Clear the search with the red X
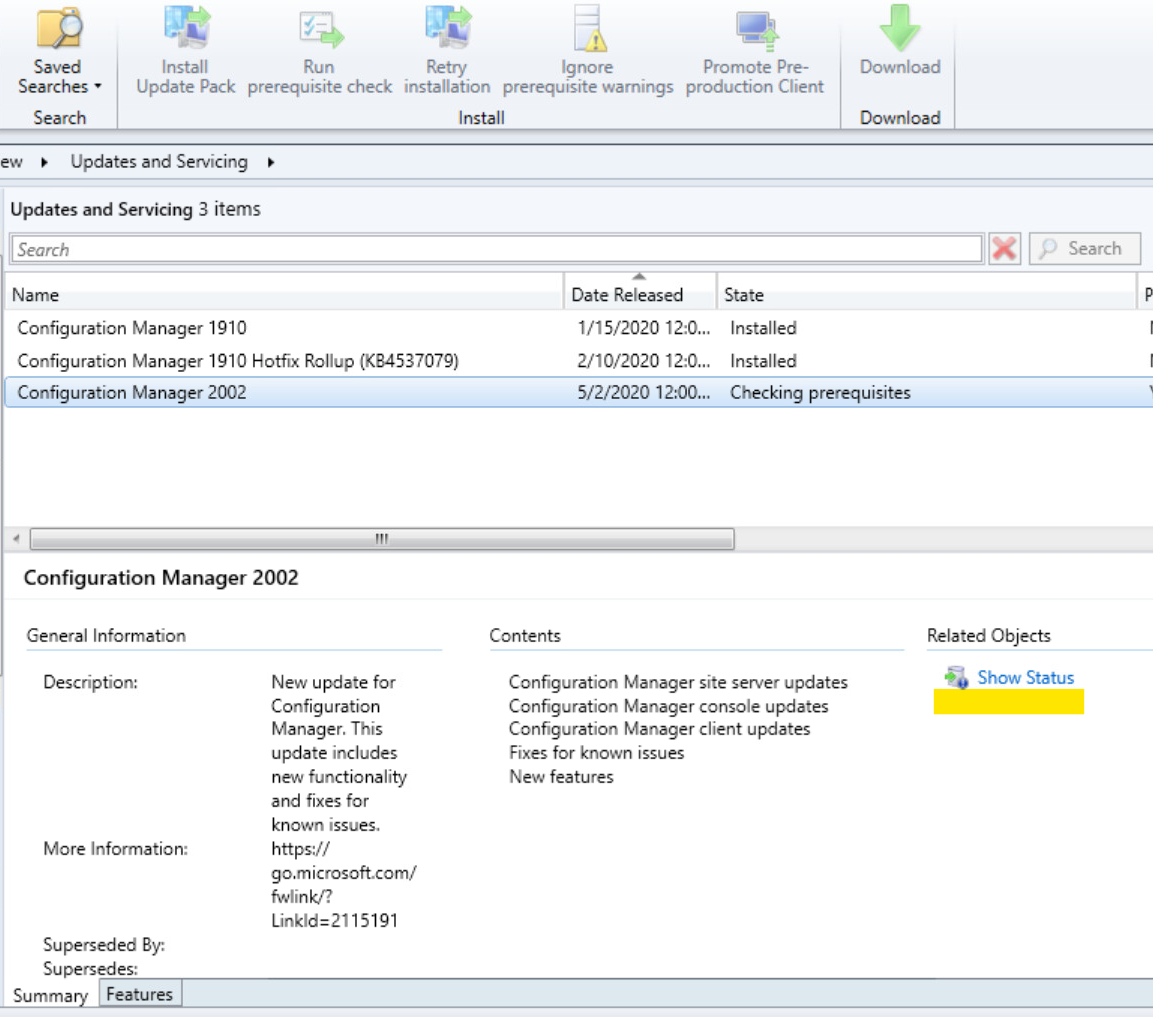The width and height of the screenshot is (1153, 1017). click(1004, 249)
